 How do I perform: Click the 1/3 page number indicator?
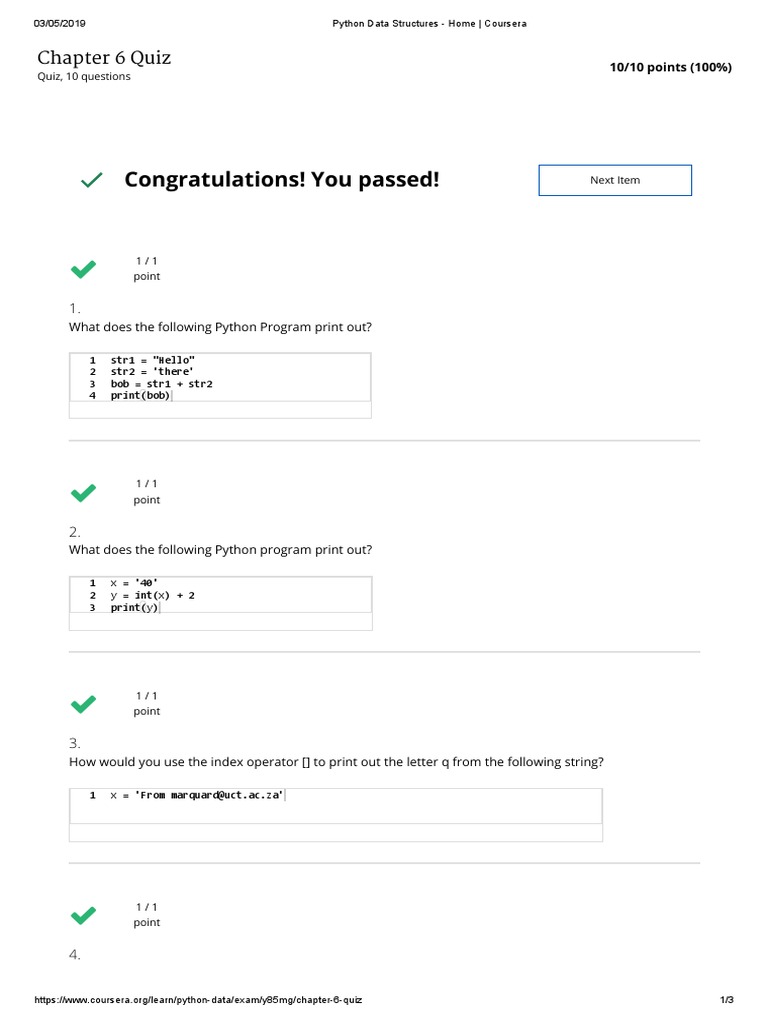[727, 1000]
